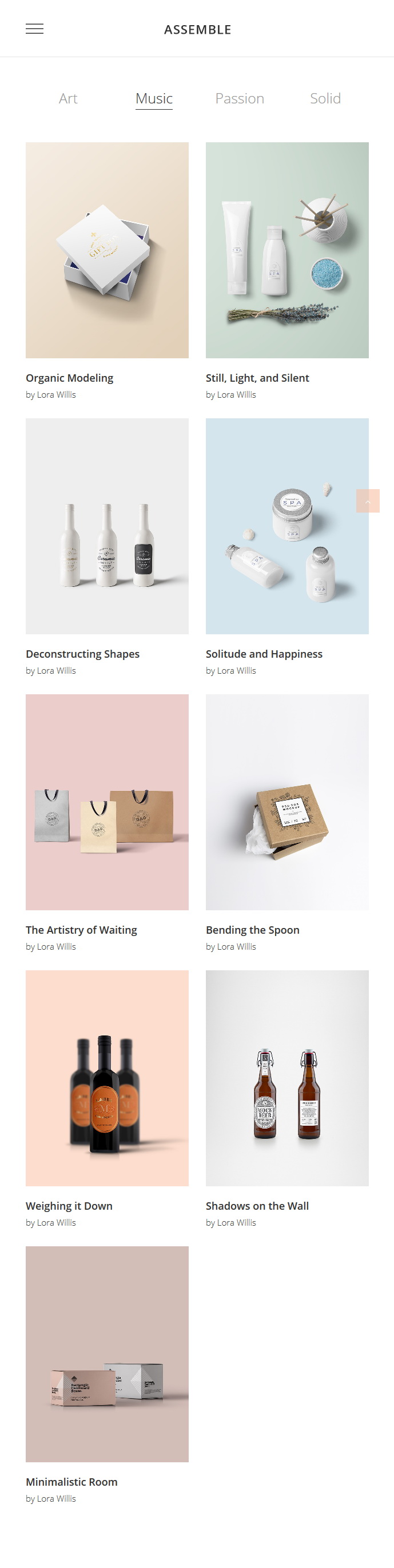Viewport: 394px width, 1568px height.
Task: Open the hamburger menu icon
Action: [34, 29]
